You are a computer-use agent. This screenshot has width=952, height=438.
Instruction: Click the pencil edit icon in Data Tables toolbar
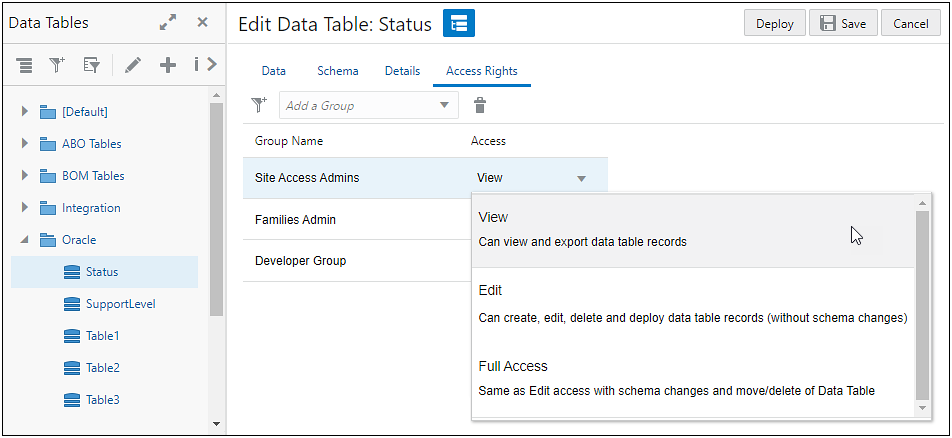(133, 66)
